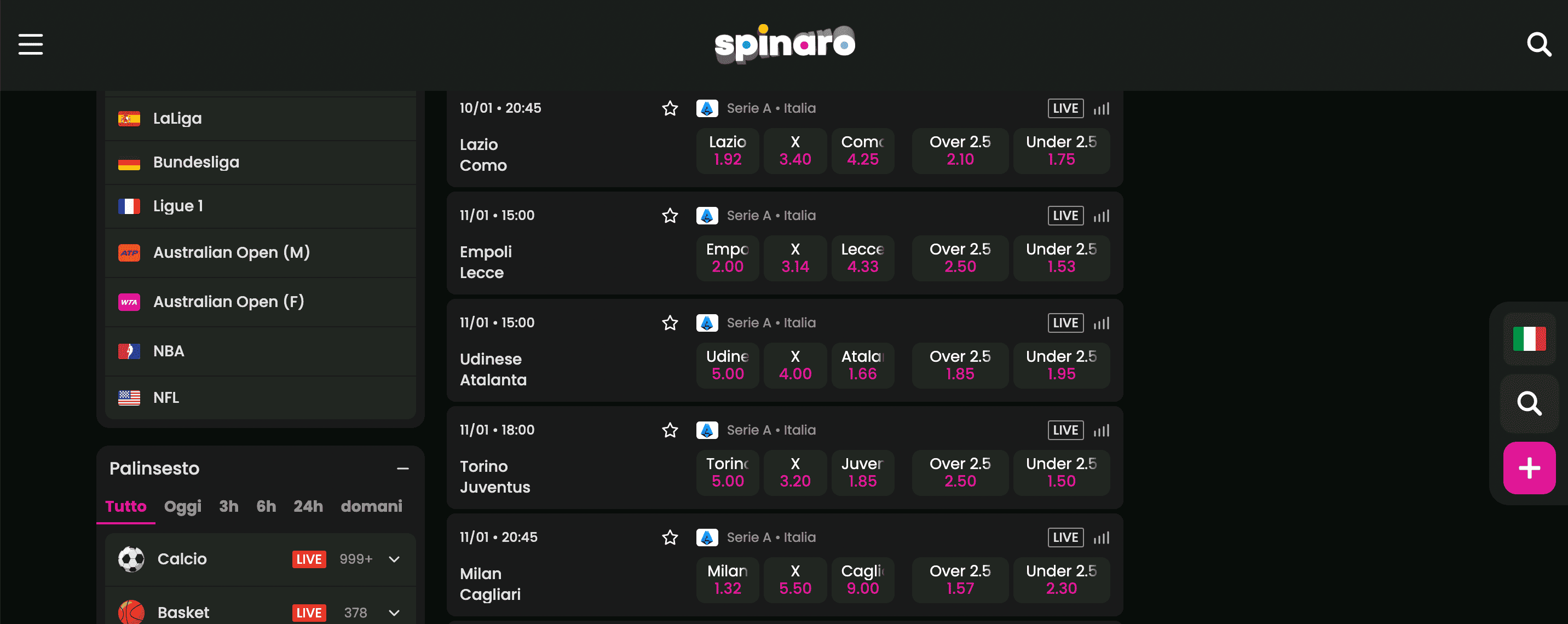Star the Empoli vs Lecce fixture
The image size is (1568, 624).
coord(670,215)
